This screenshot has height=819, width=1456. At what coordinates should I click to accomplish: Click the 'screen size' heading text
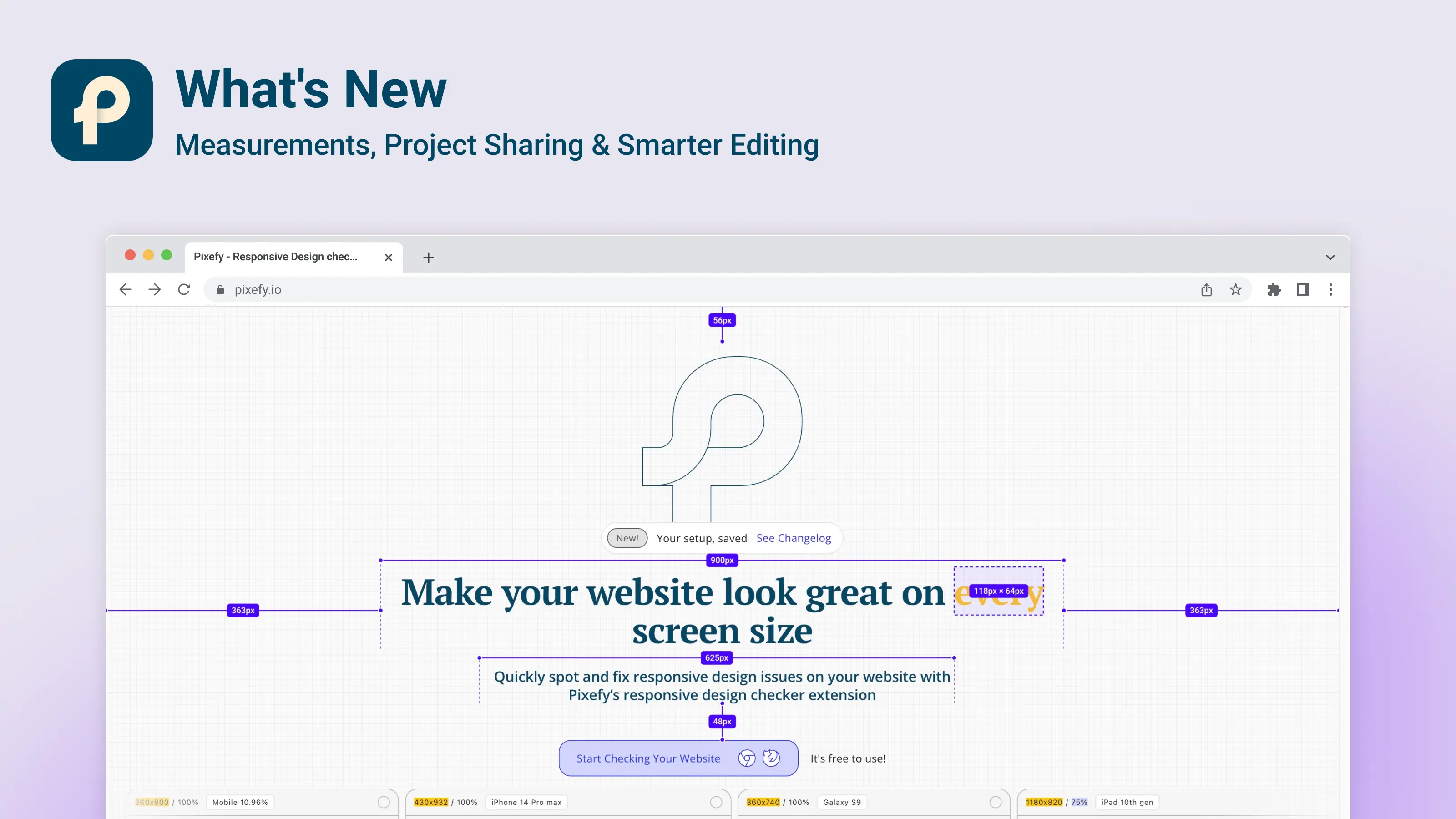point(722,631)
